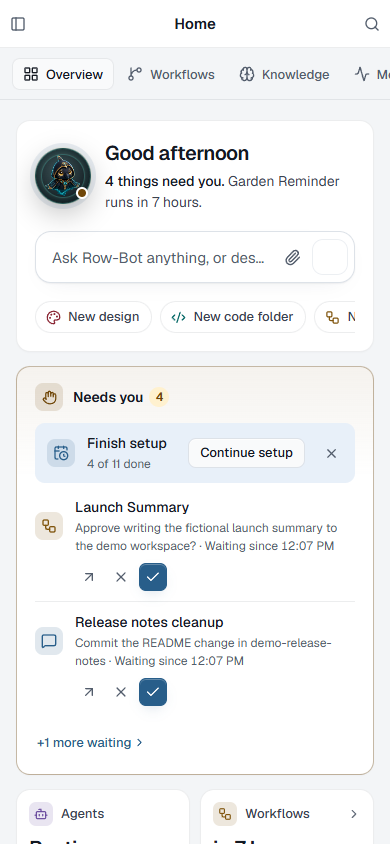Toggle the sidebar panel icon
The image size is (390, 844).
[18, 24]
